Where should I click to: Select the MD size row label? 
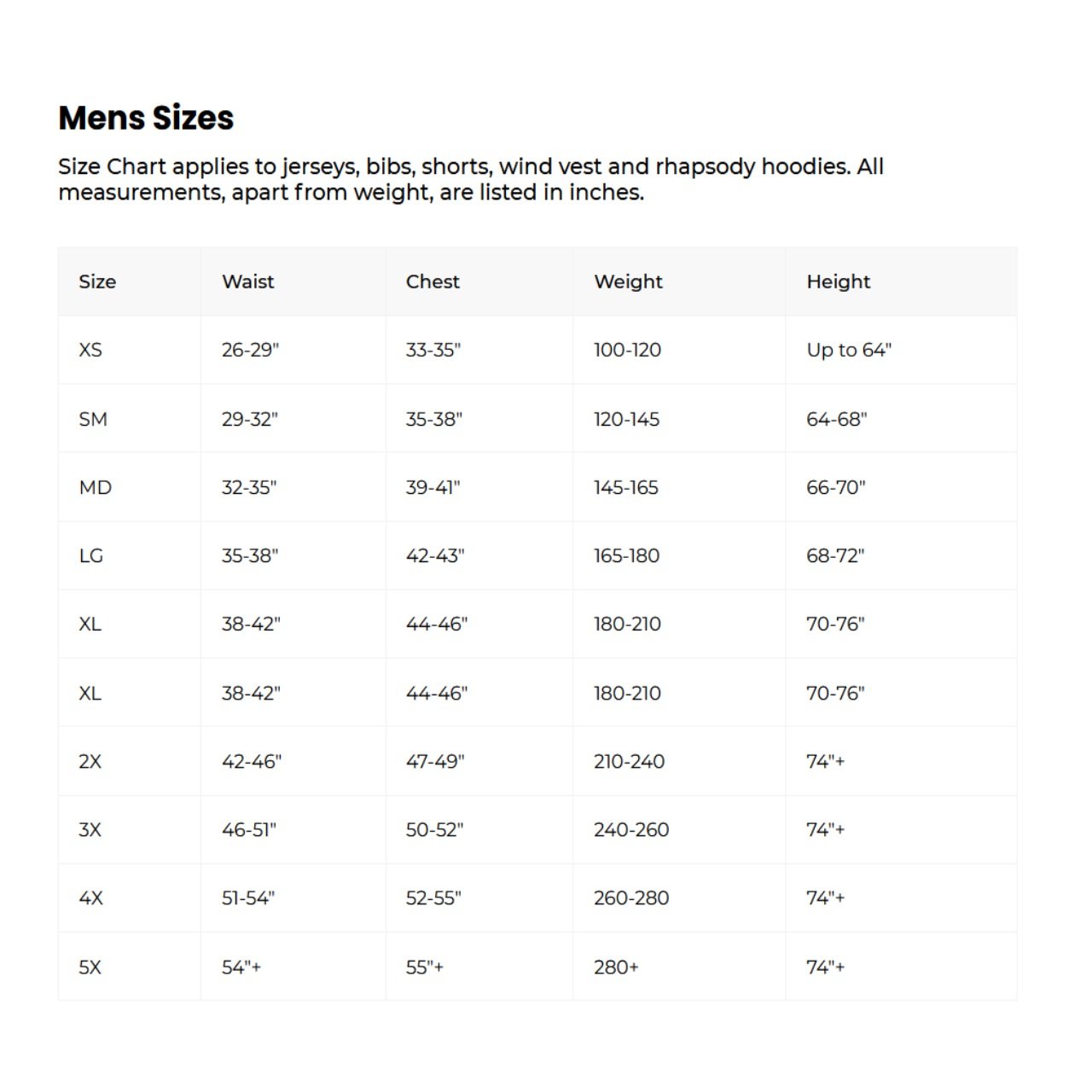click(95, 487)
